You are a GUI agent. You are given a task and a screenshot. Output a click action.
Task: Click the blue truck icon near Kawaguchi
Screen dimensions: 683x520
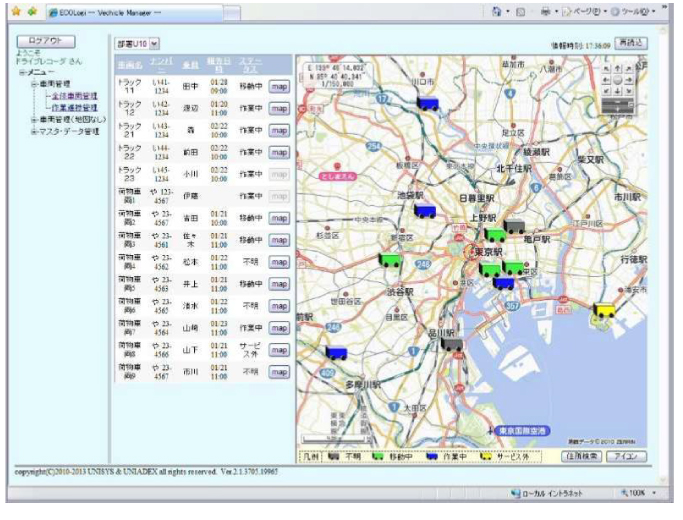click(x=427, y=104)
